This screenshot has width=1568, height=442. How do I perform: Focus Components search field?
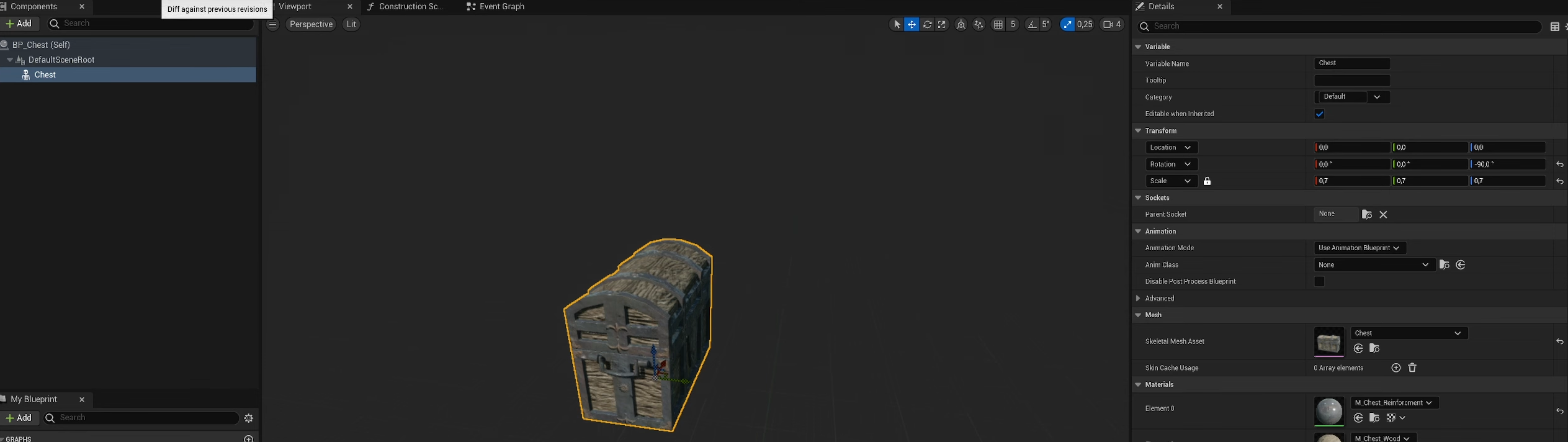151,24
